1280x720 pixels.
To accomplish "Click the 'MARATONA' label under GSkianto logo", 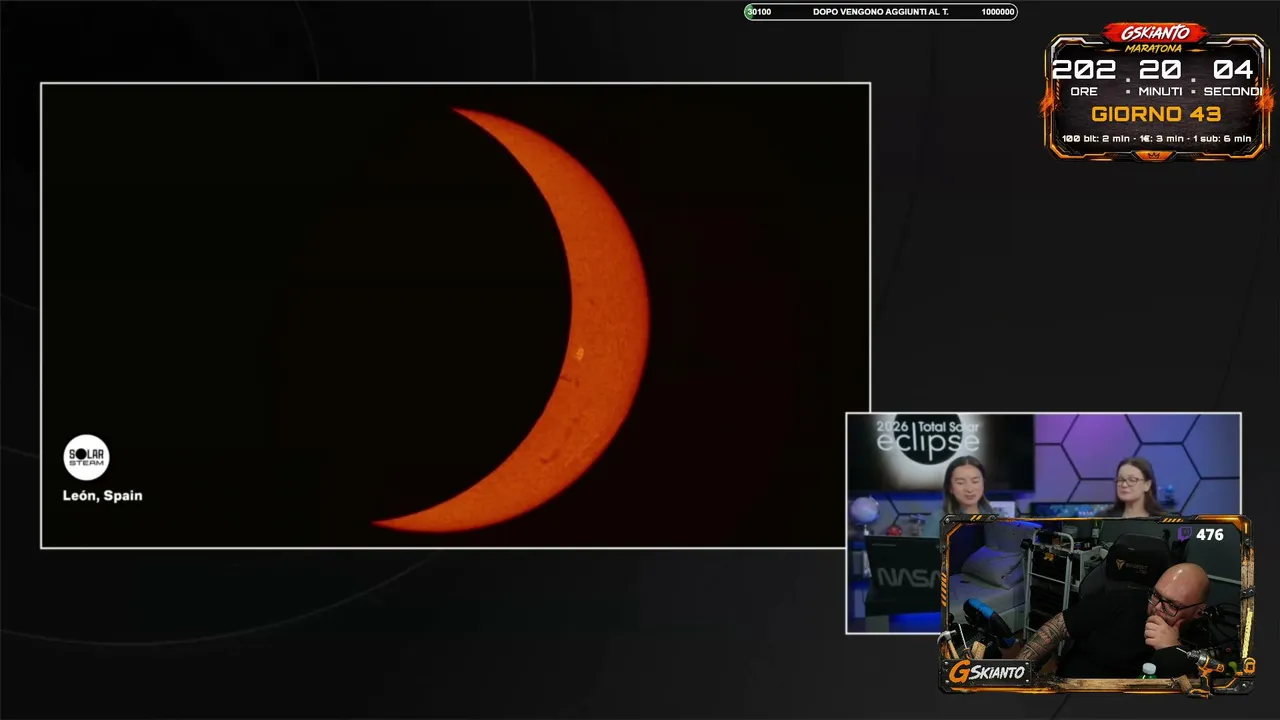I will click(1155, 48).
